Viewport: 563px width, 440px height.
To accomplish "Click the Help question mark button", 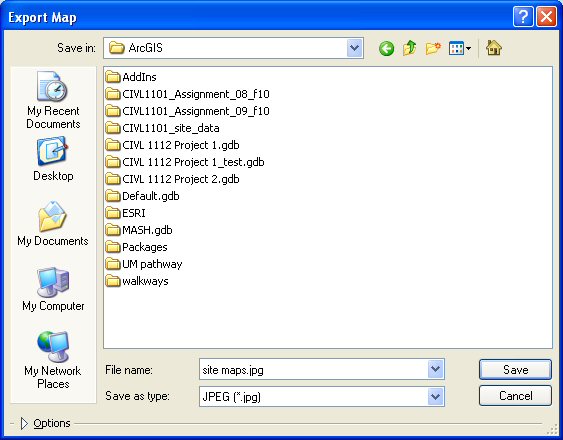I will pos(523,17).
